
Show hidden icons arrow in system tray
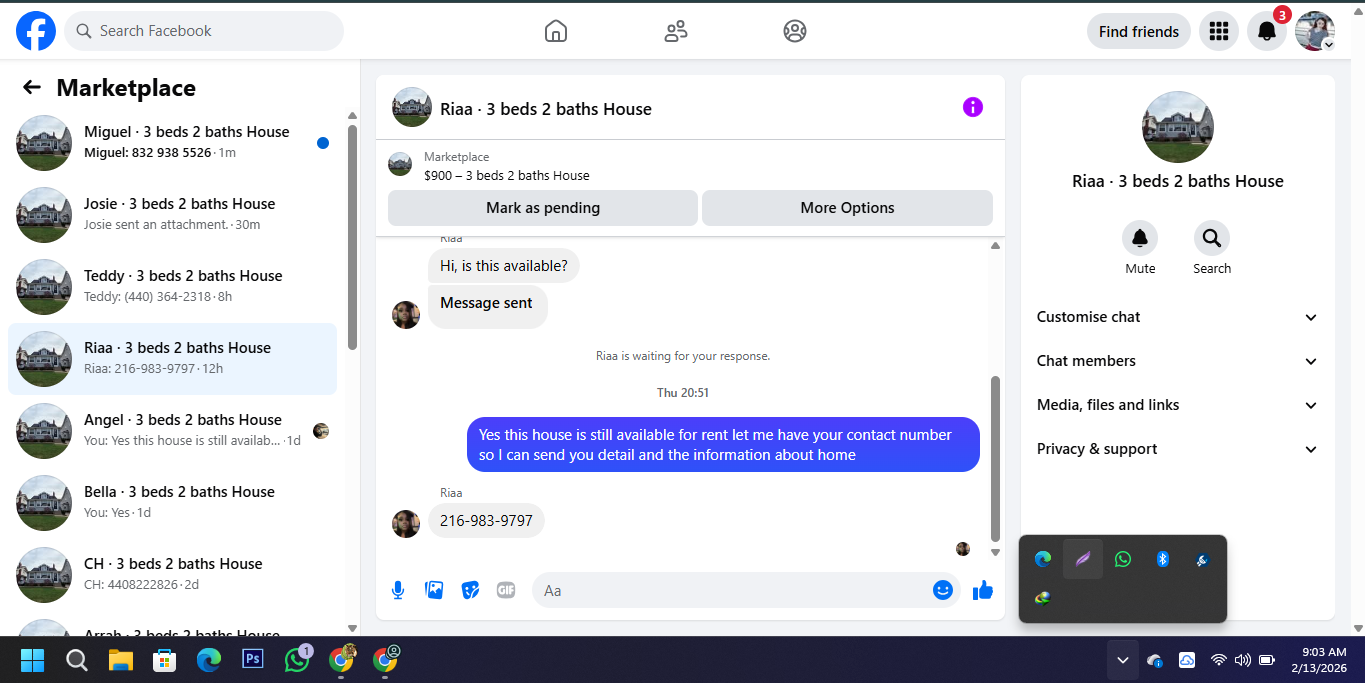[1123, 660]
